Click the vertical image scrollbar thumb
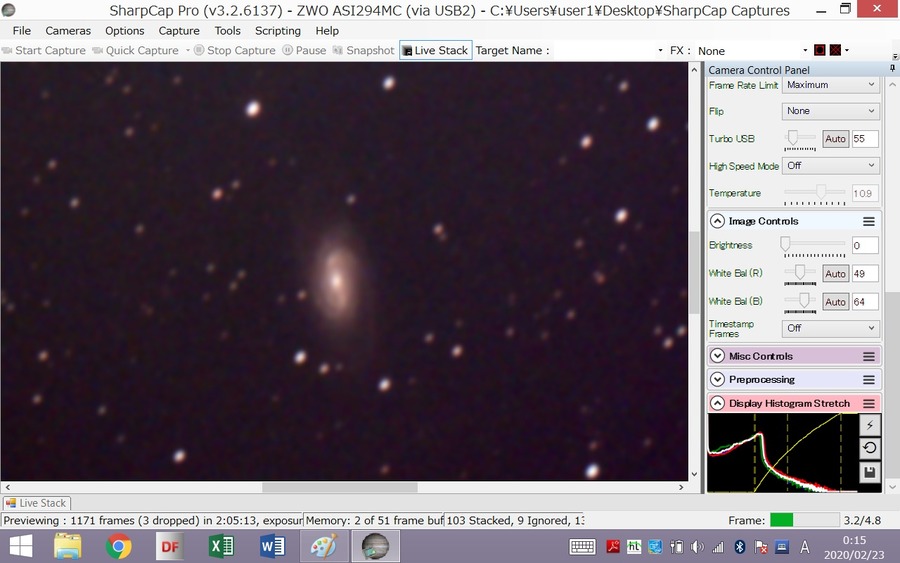 coord(694,273)
